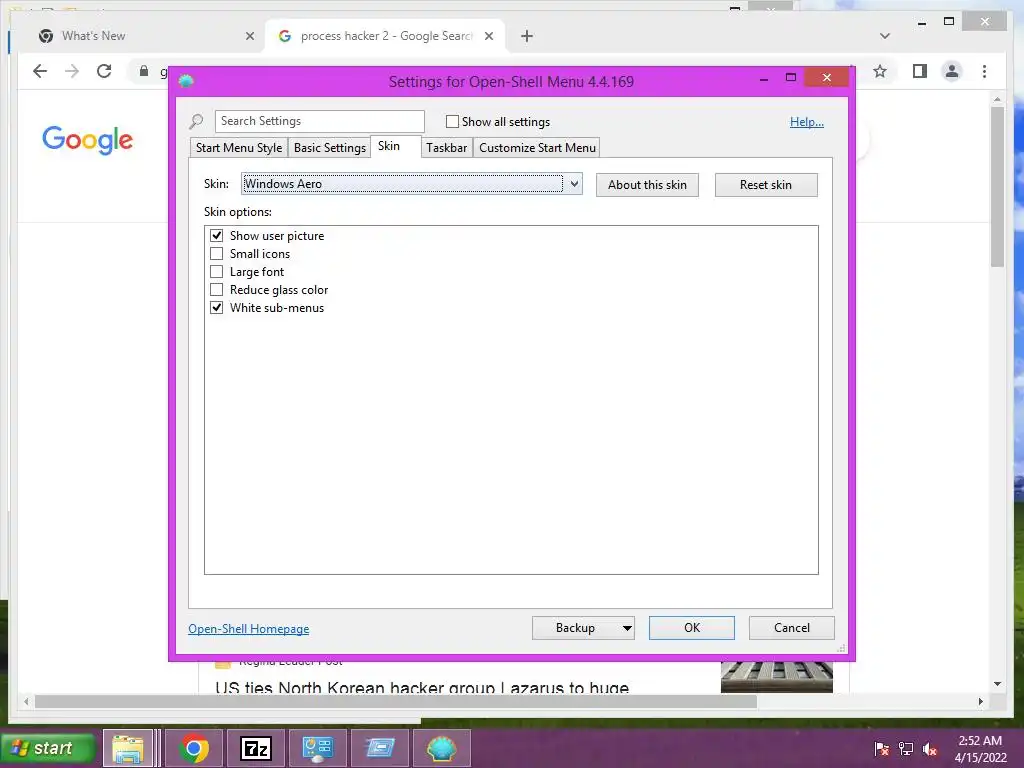Enable Large font option
This screenshot has height=768, width=1024.
click(217, 272)
